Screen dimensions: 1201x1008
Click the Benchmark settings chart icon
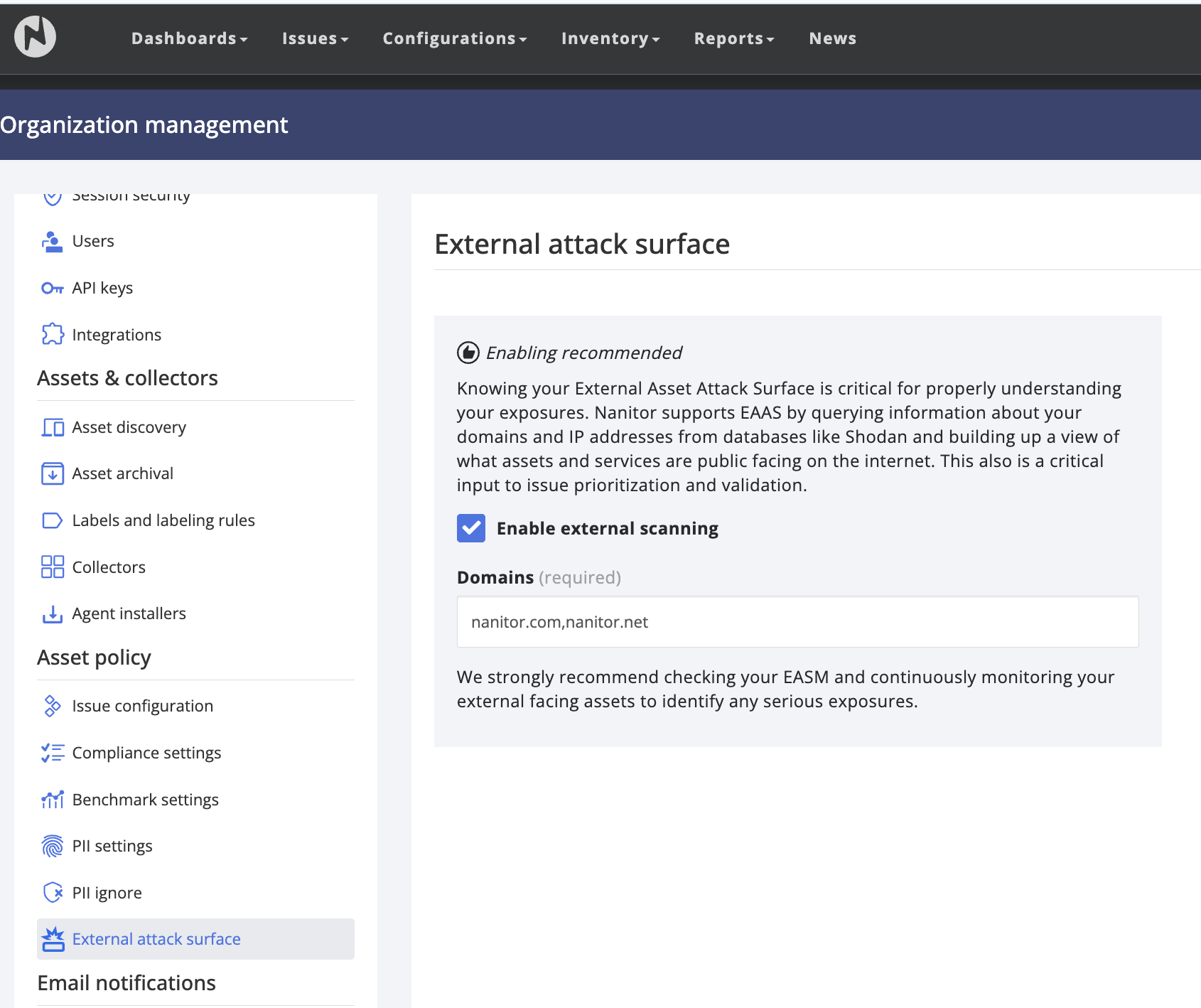tap(53, 800)
